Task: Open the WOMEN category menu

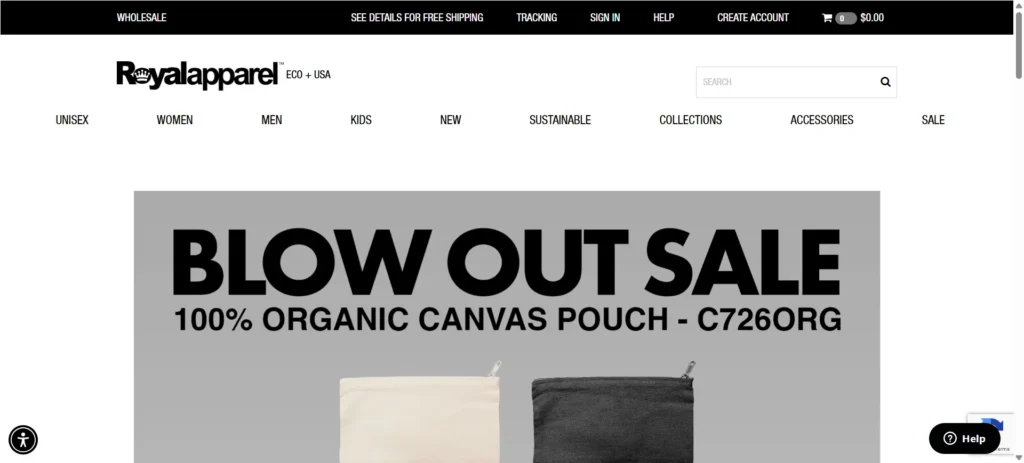Action: pos(174,120)
